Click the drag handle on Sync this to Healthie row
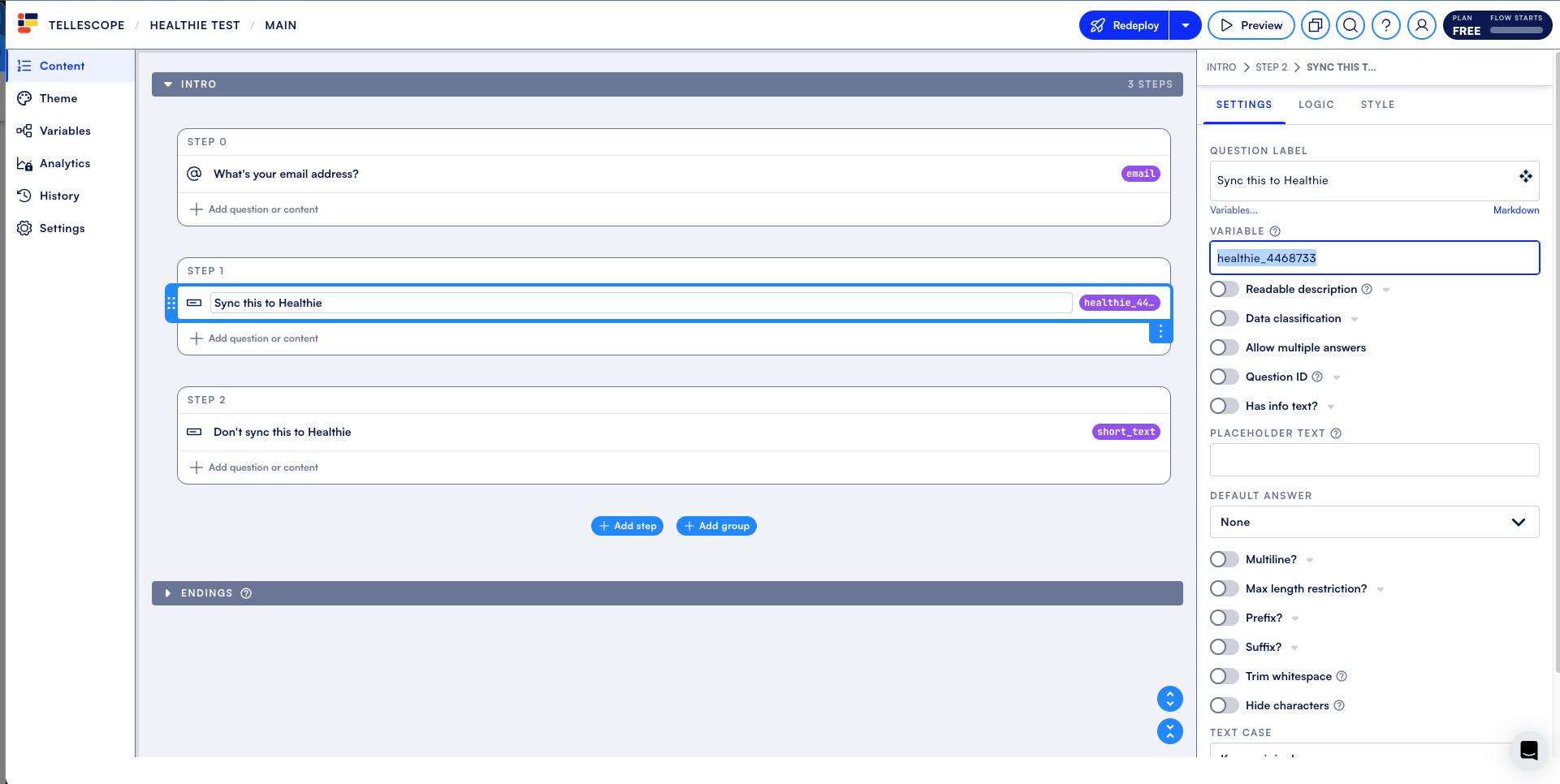Viewport: 1560px width, 784px height. [171, 303]
